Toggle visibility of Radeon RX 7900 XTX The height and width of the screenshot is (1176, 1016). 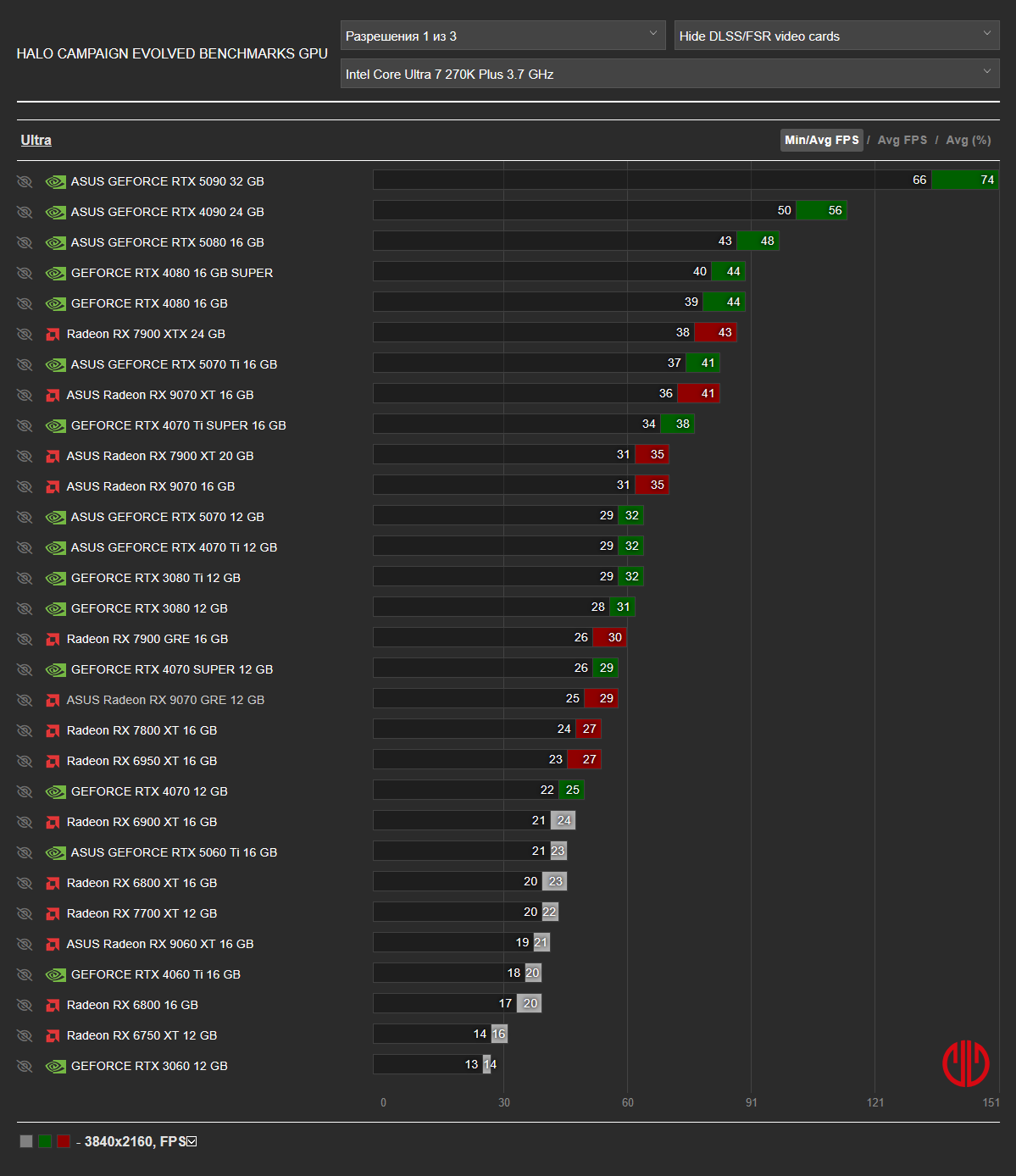click(x=25, y=334)
